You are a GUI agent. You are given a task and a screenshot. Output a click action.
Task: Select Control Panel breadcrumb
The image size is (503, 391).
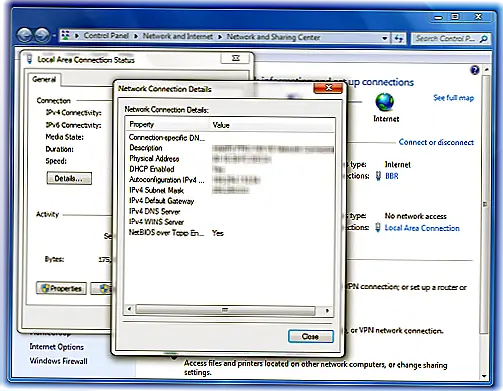point(106,36)
